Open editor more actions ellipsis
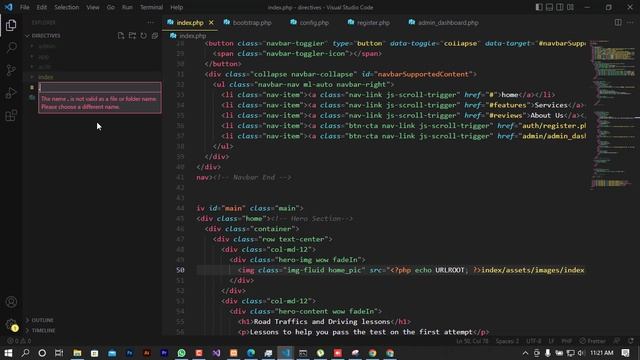Image resolution: width=640 pixels, height=360 pixels. (631, 22)
